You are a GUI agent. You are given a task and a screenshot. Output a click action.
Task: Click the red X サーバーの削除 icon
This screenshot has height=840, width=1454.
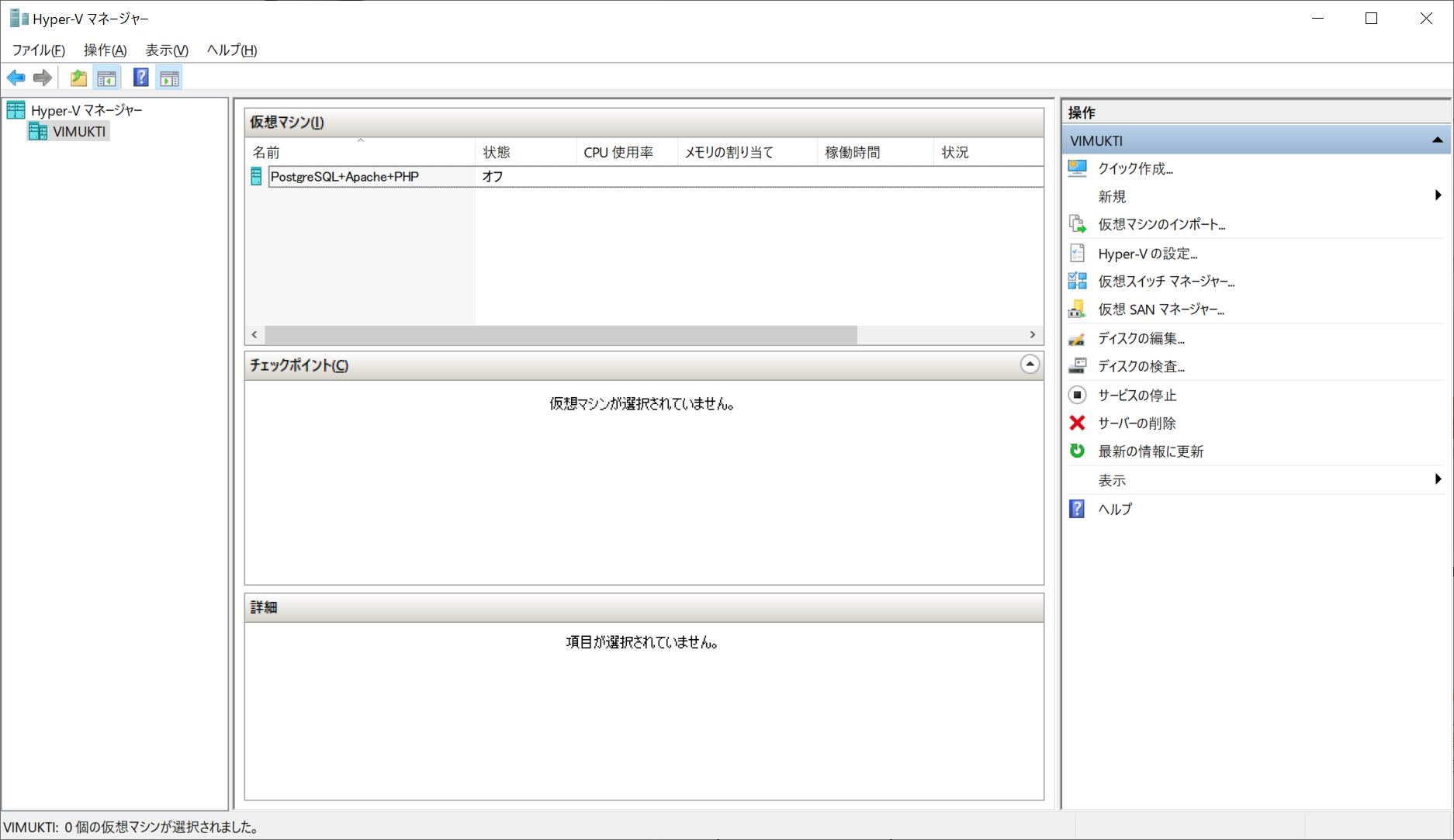(1078, 423)
